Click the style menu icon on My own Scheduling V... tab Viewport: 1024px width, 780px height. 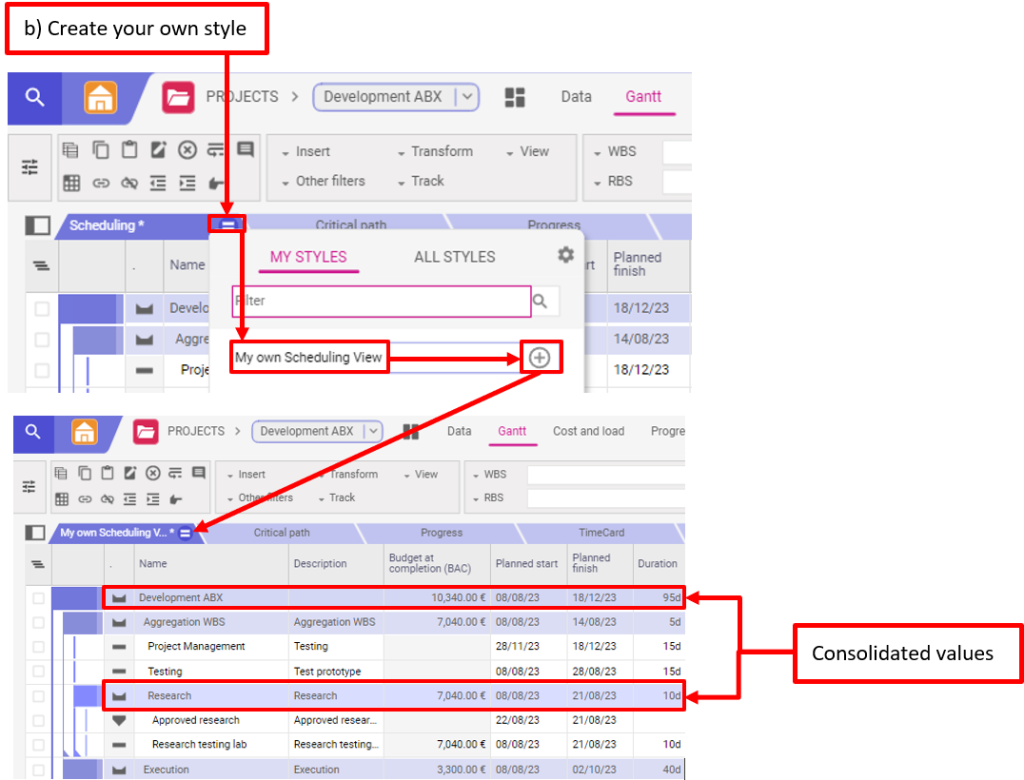[186, 533]
